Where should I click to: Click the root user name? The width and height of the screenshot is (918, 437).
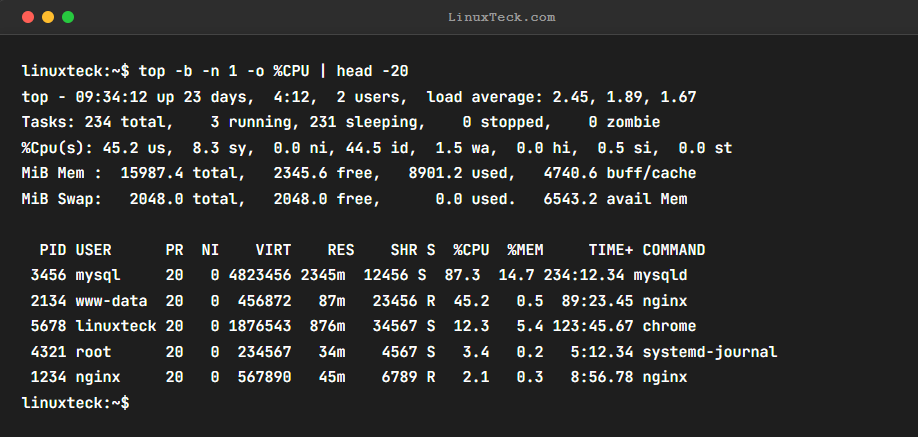94,352
